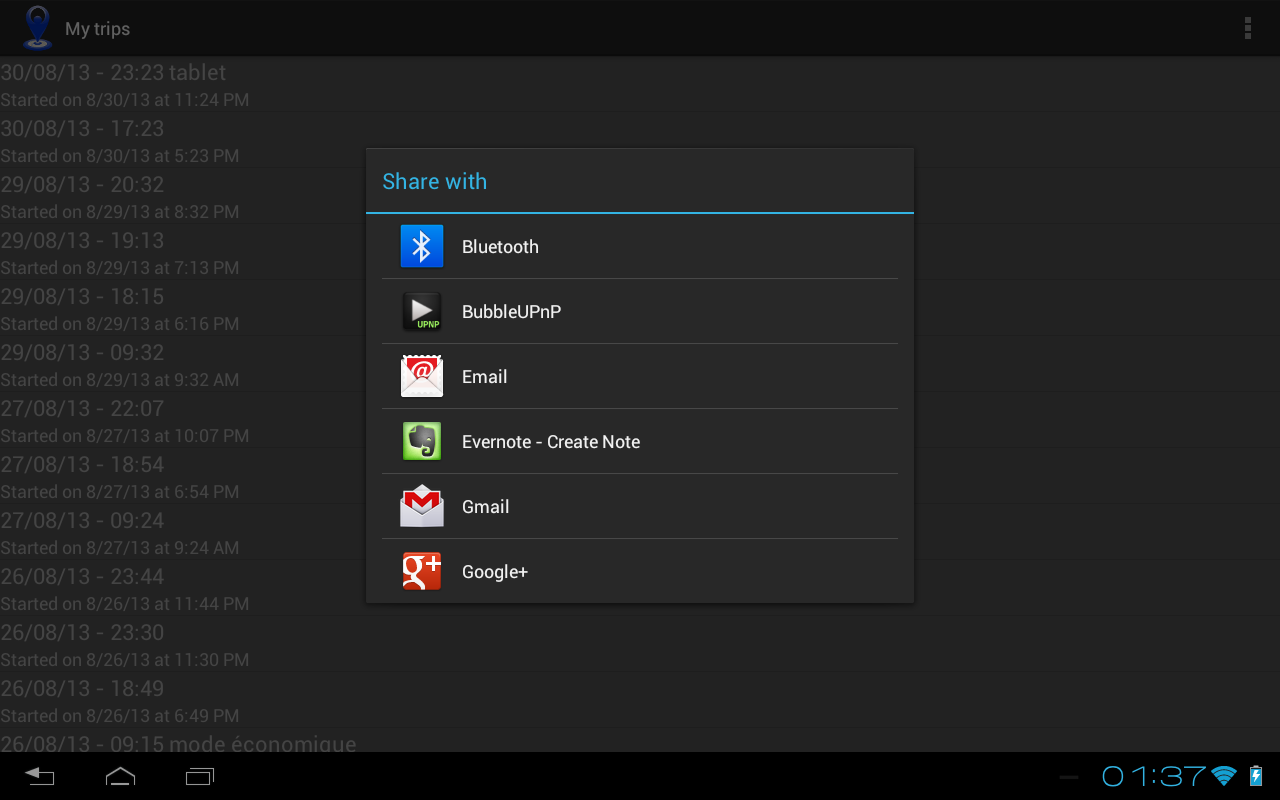Open trip 27/08/13 - 18:54
Screen dimensions: 1280x800
pyautogui.click(x=640, y=476)
